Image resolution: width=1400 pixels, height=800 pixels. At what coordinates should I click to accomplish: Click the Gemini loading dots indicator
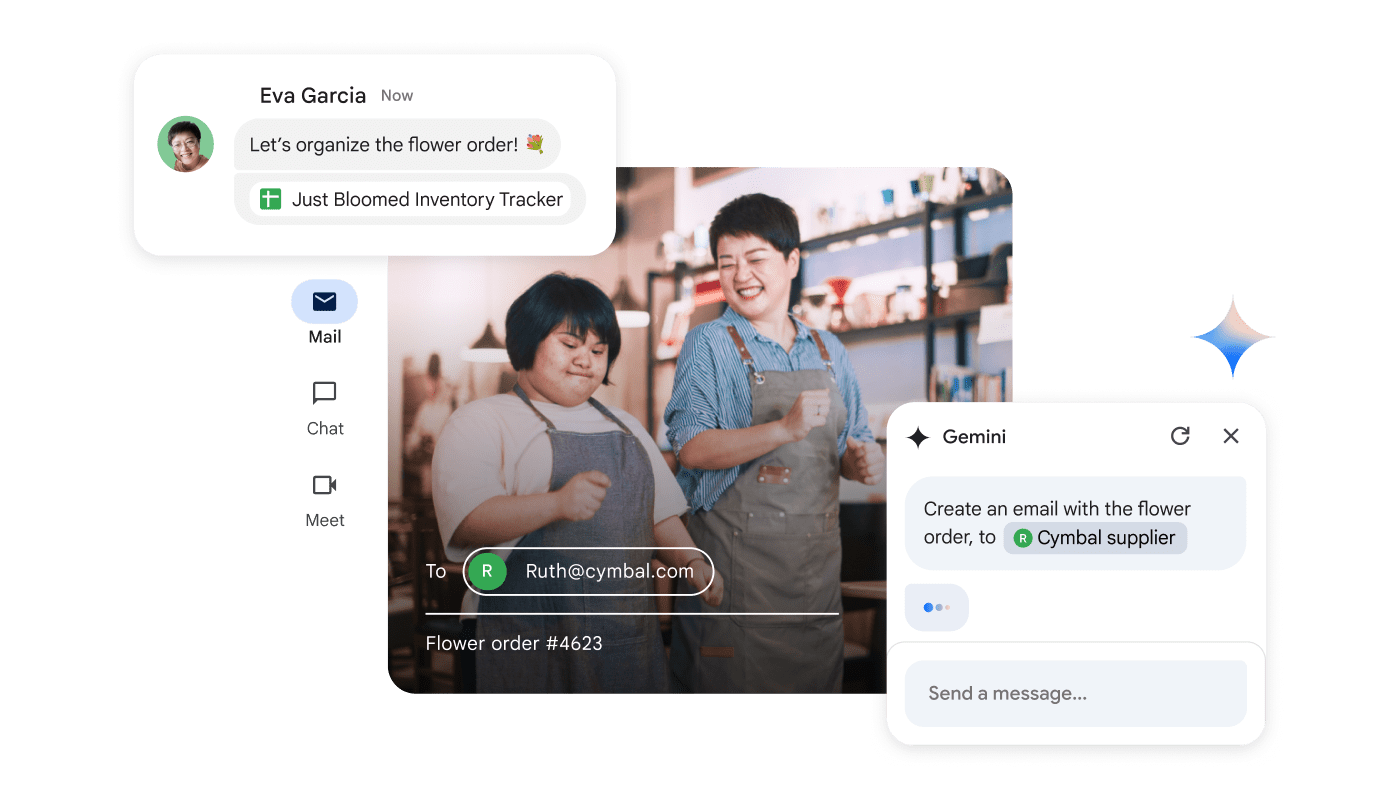(x=936, y=607)
